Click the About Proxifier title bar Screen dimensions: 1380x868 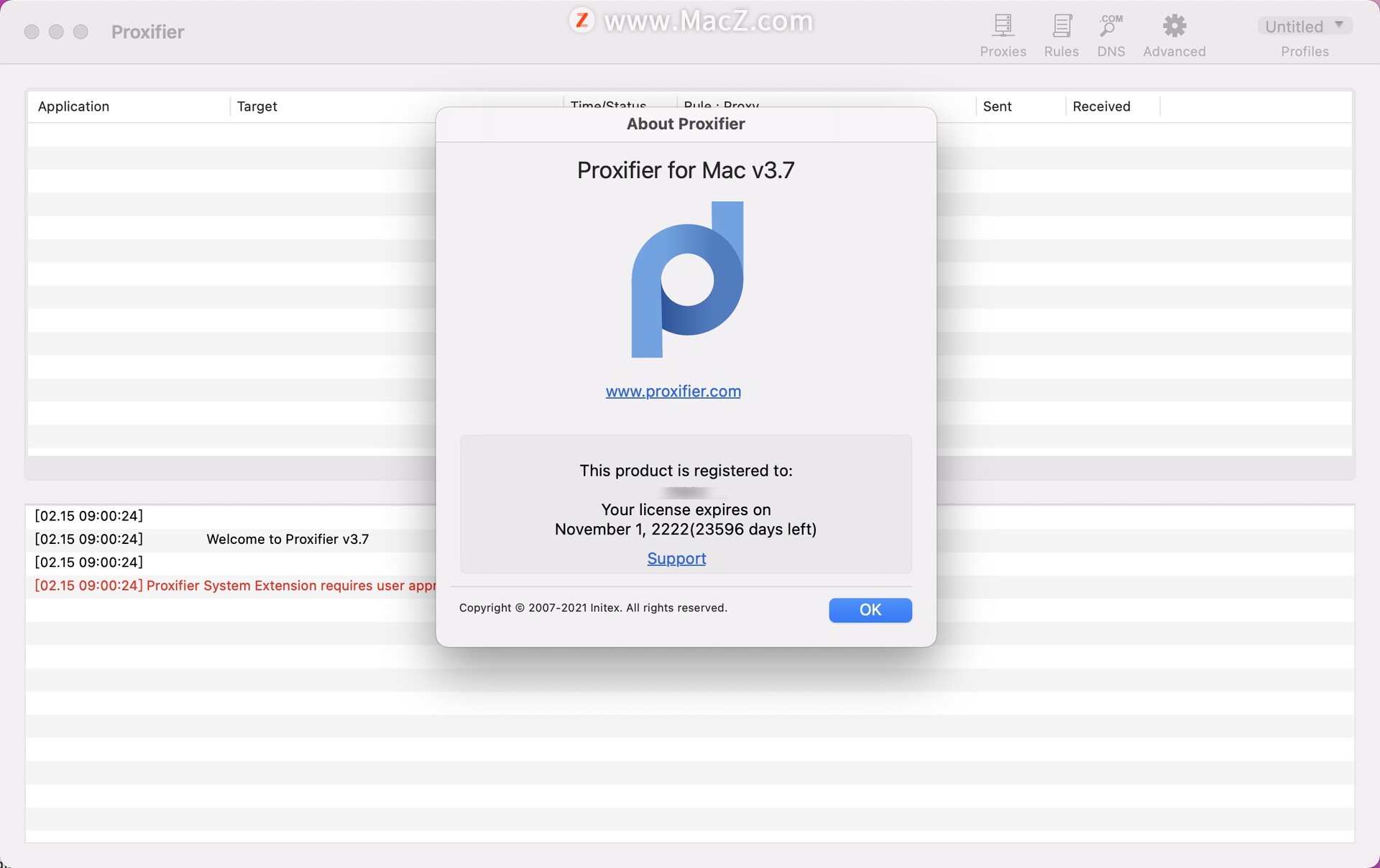point(686,124)
